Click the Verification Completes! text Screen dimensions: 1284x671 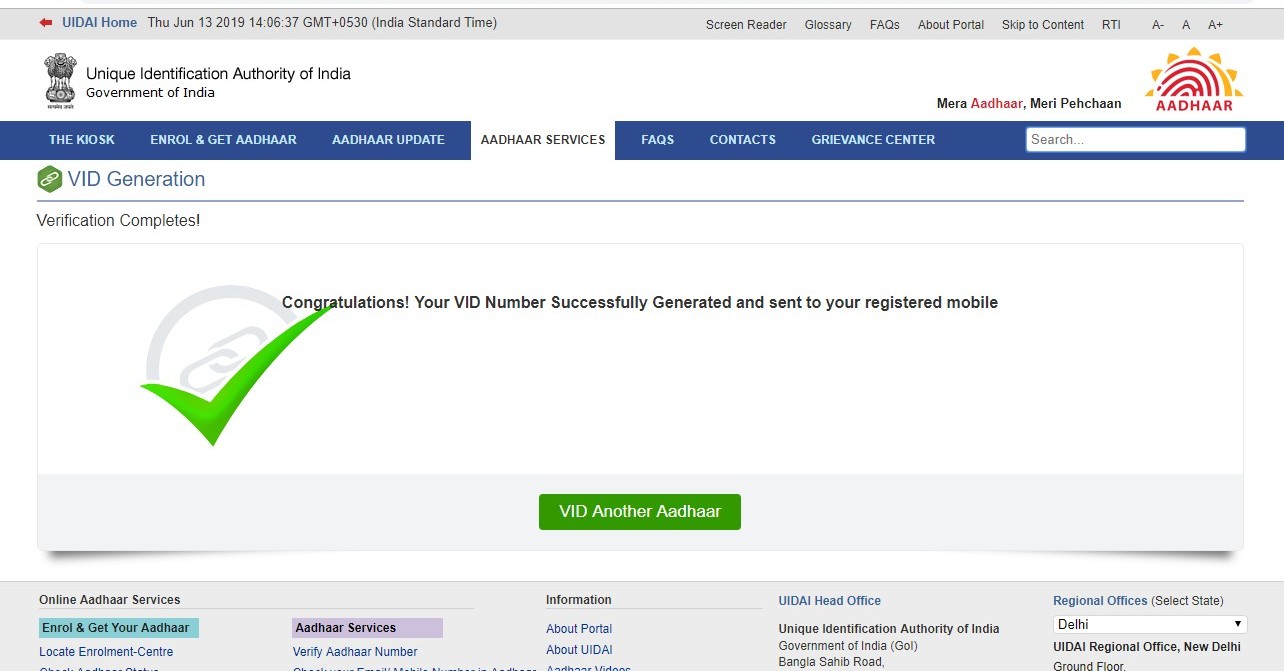[118, 220]
